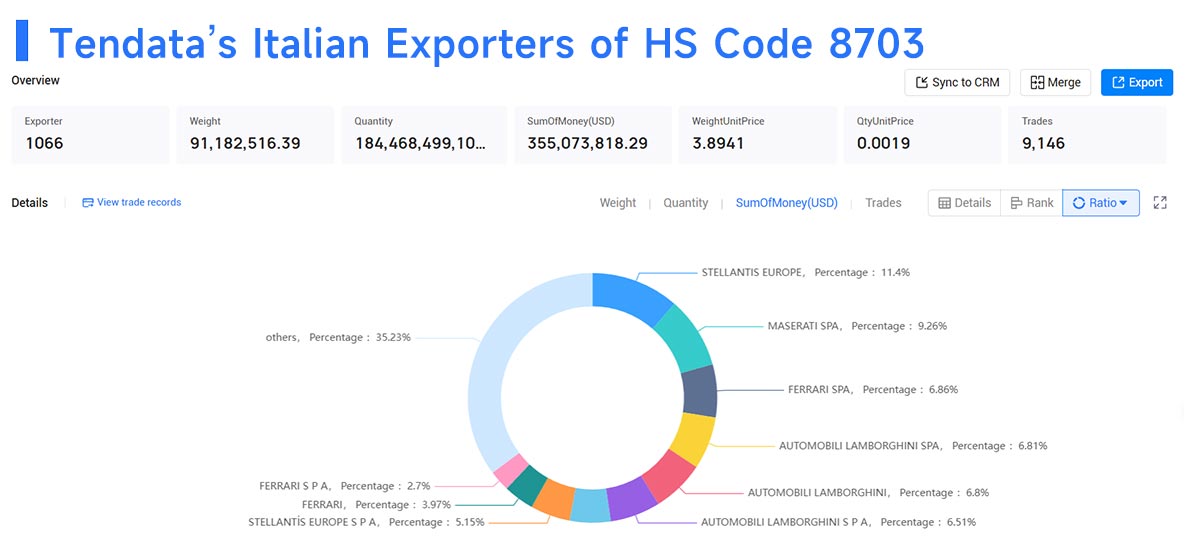1190x539 pixels.
Task: Click the Merge button
Action: pyautogui.click(x=1055, y=83)
